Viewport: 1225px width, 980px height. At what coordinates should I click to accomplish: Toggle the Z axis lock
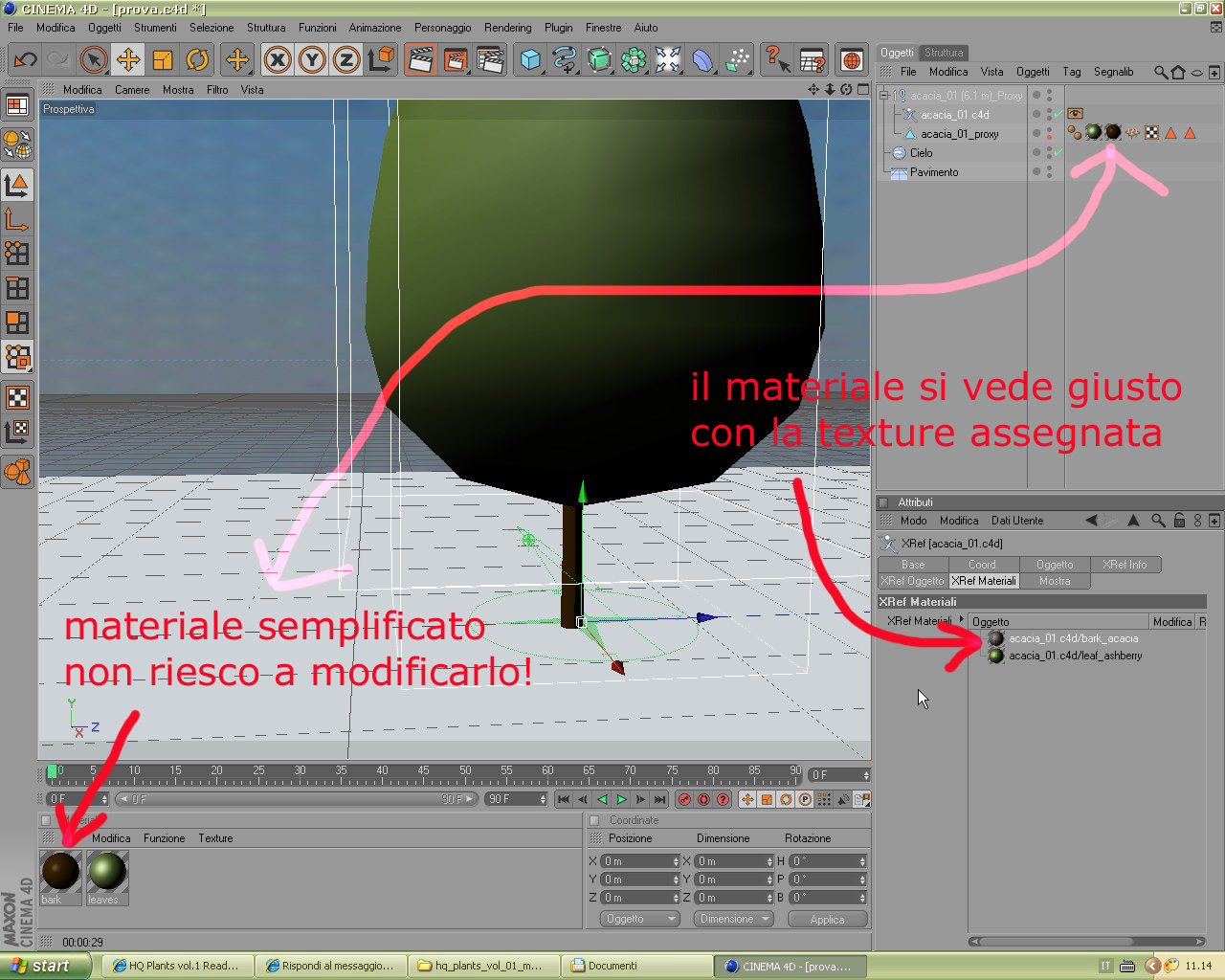pyautogui.click(x=346, y=60)
